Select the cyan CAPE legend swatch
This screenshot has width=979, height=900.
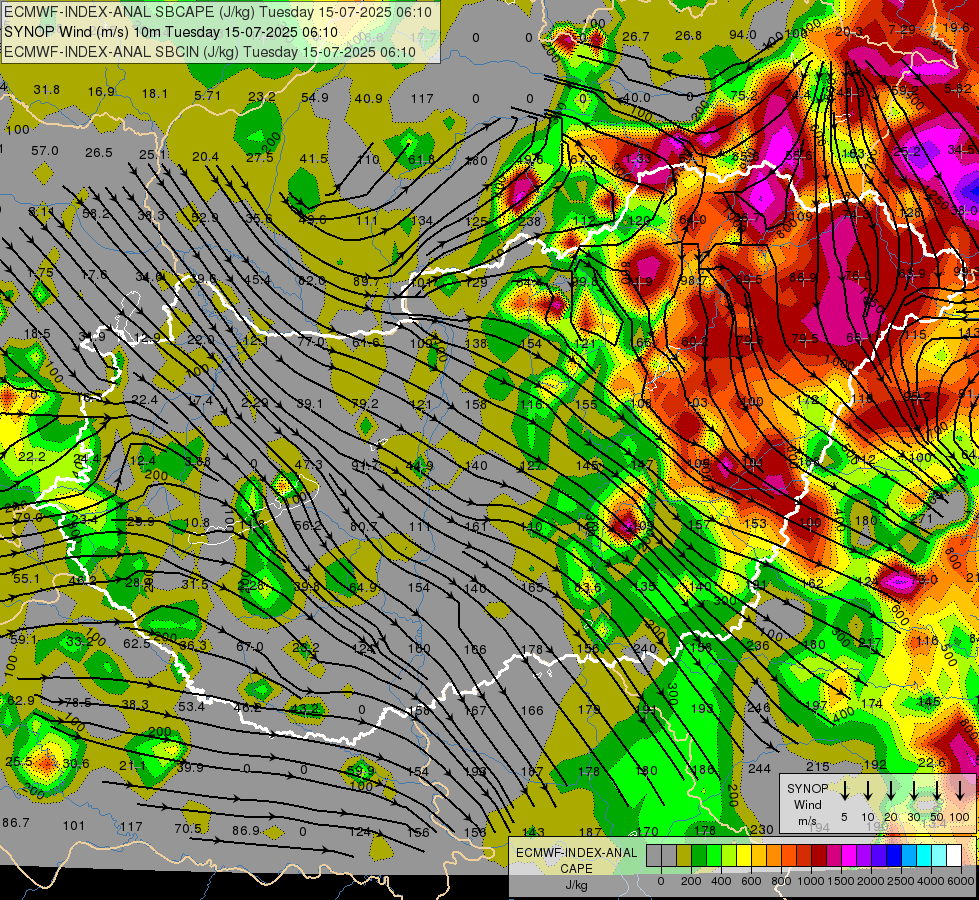coord(923,855)
